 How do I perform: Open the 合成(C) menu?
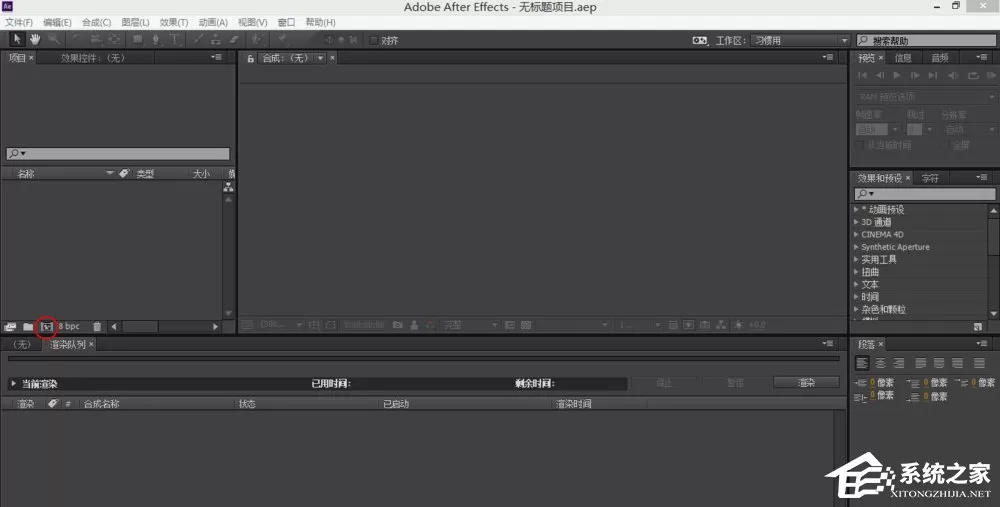[x=96, y=22]
